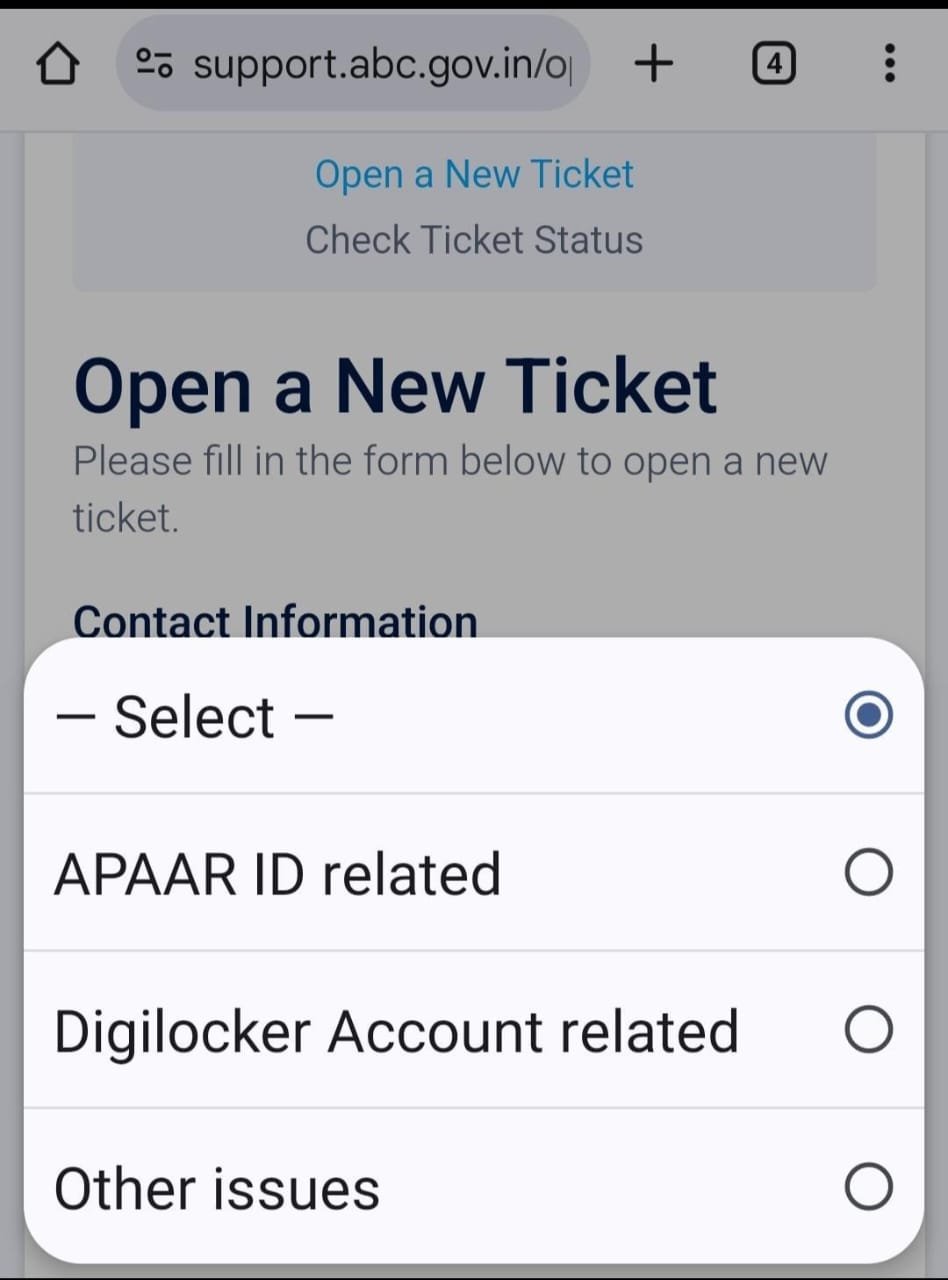Tap dimmed navigation box to dismiss the popup
The image size is (948, 1280).
pos(474,212)
